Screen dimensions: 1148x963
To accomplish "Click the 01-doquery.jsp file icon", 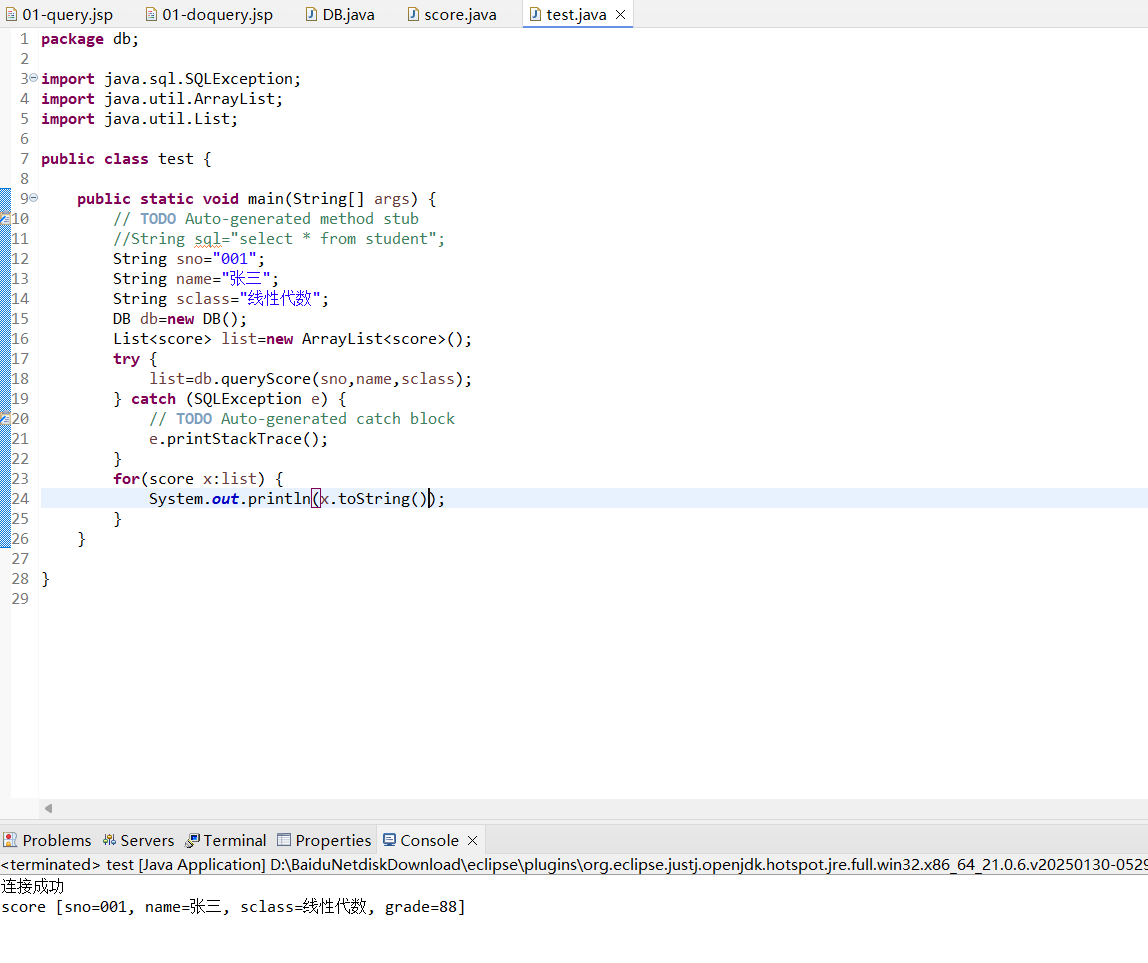I will (x=152, y=15).
